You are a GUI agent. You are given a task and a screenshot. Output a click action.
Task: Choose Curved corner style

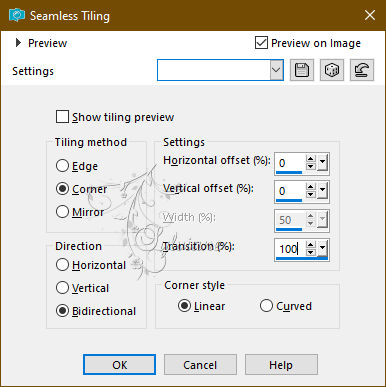266,306
